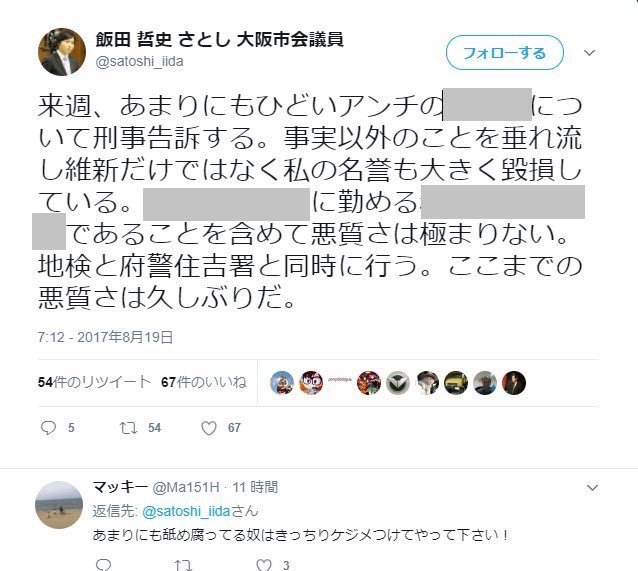Click the reply icon on main tweet
The height and width of the screenshot is (571, 638).
(48, 428)
